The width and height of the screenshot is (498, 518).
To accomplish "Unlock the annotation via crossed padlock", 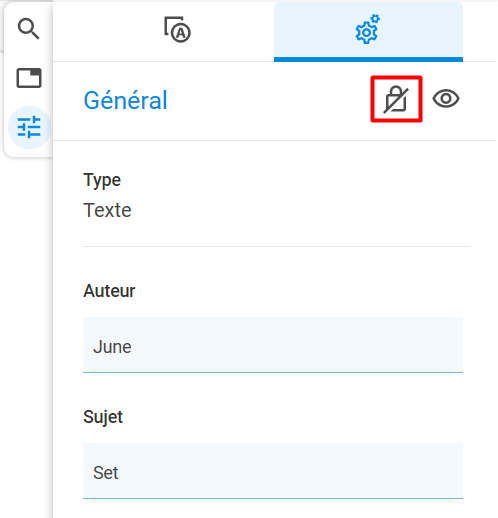I will [396, 99].
